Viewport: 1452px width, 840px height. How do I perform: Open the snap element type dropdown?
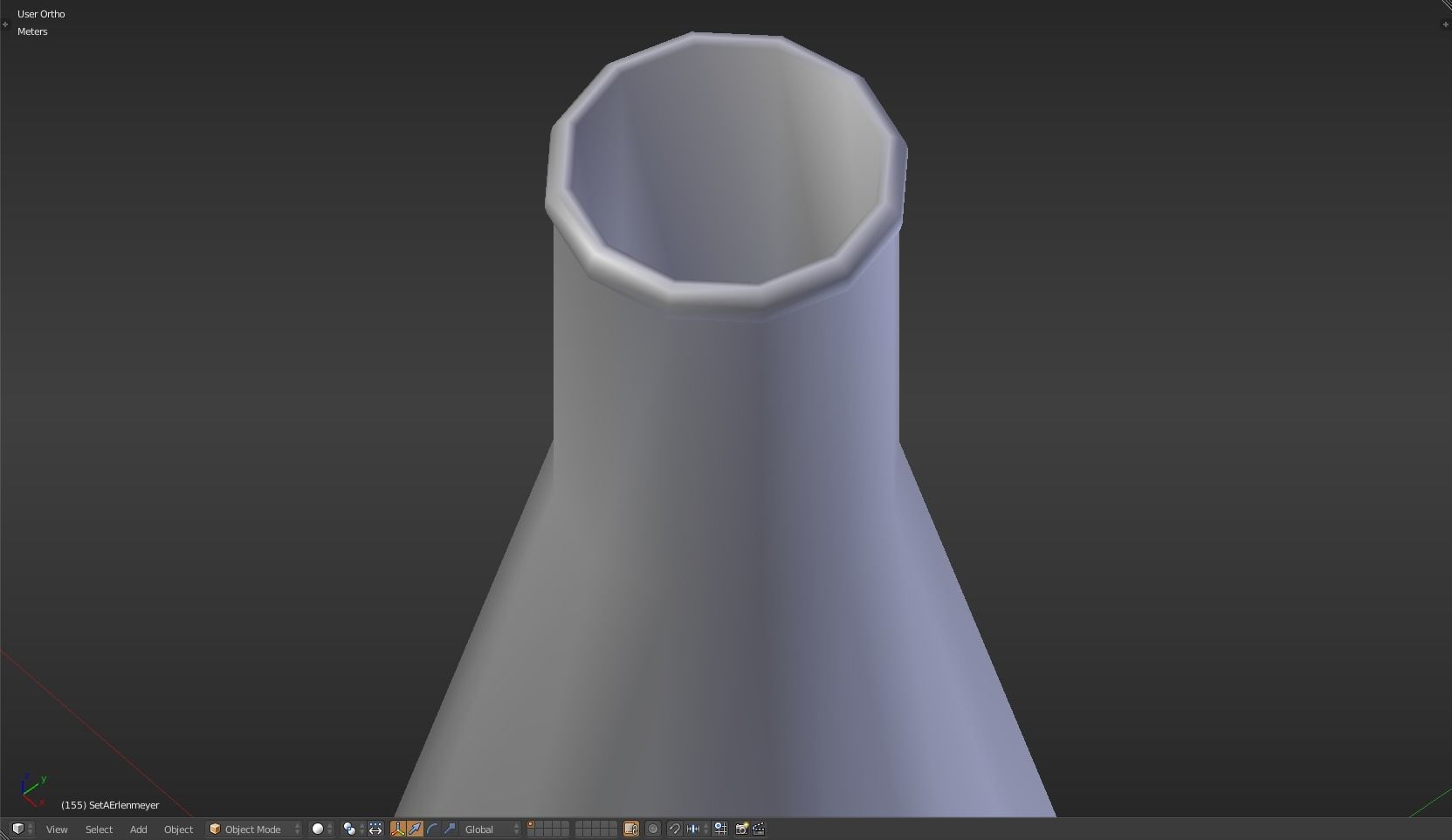coord(697,829)
